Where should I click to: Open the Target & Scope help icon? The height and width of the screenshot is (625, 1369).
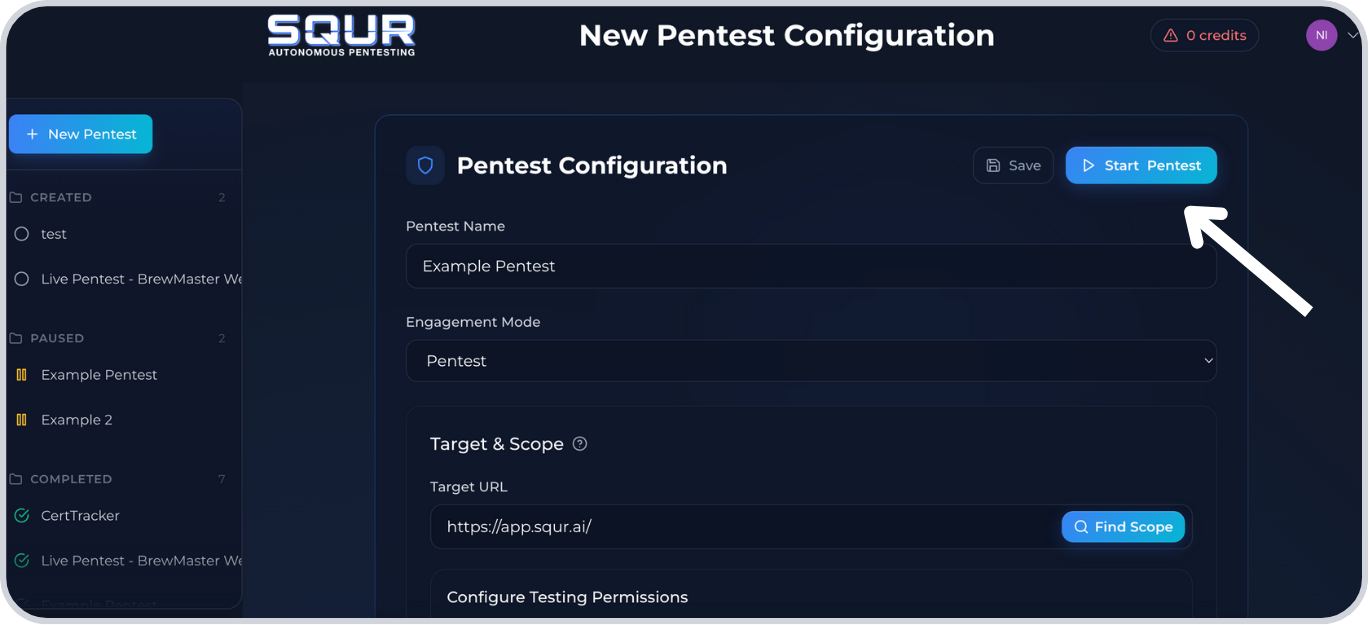tap(580, 443)
